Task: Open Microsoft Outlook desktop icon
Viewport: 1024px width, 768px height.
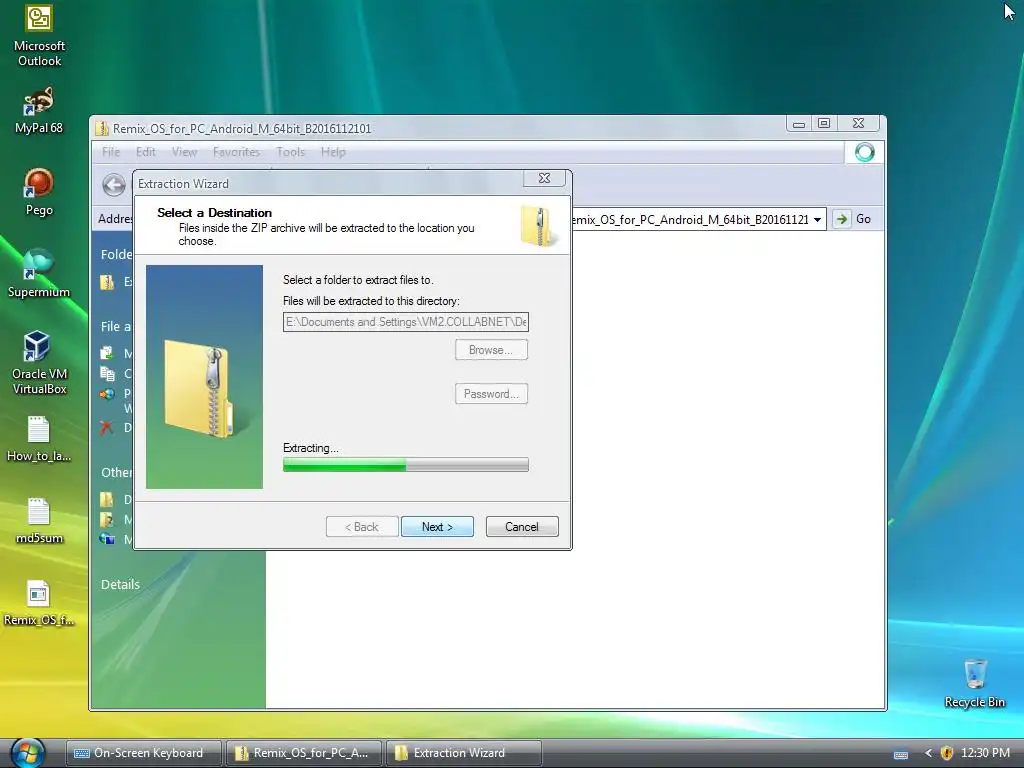Action: coord(39,36)
